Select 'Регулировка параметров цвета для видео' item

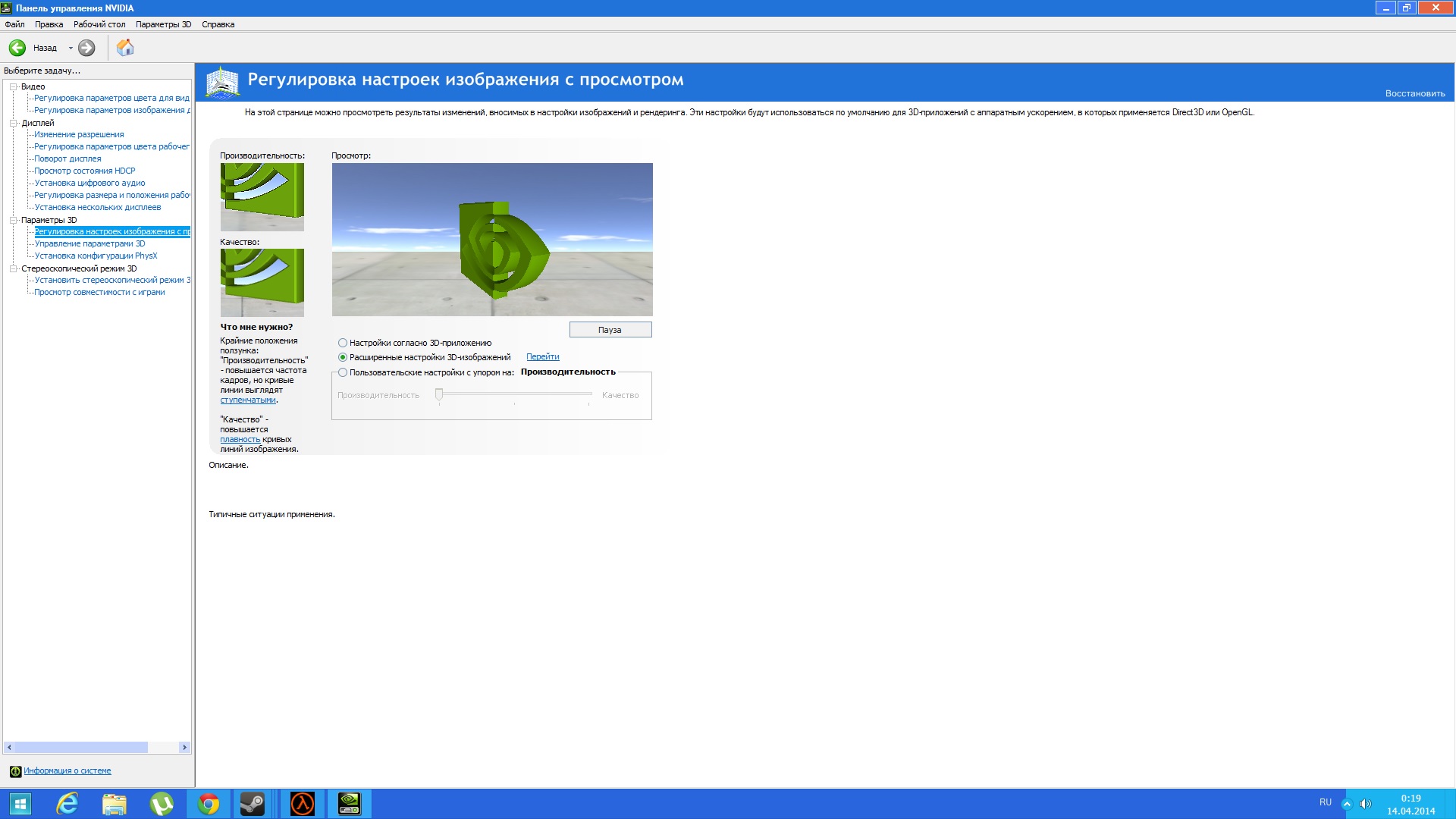[x=111, y=99]
